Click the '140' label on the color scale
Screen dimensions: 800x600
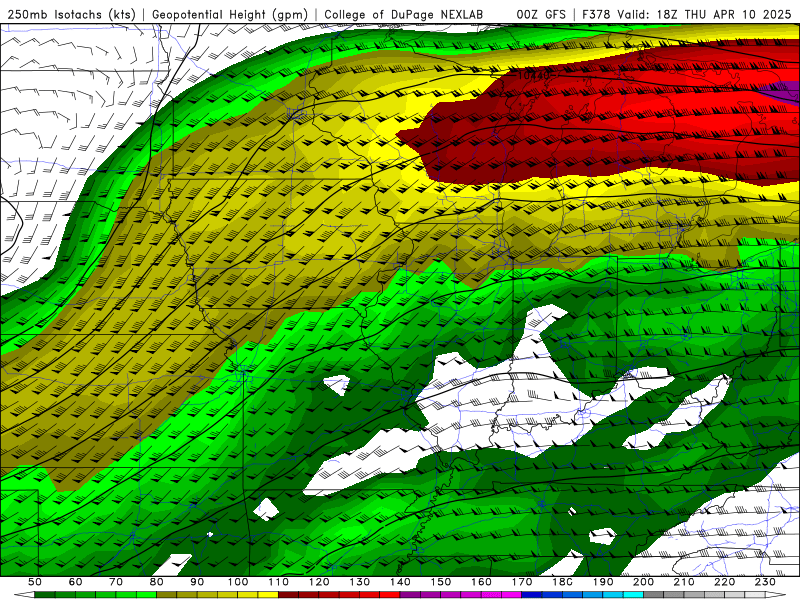pyautogui.click(x=400, y=582)
